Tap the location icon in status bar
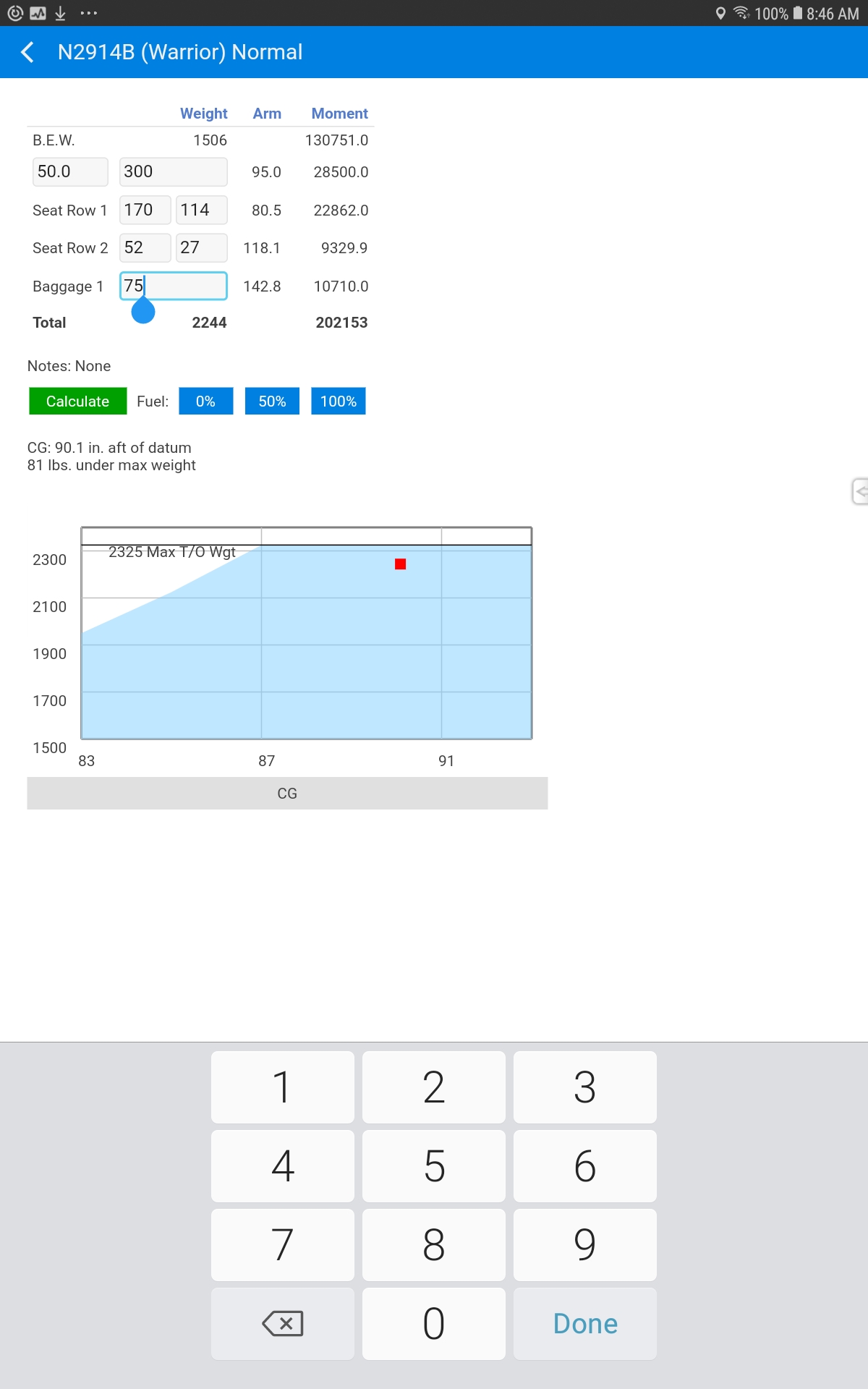Viewport: 868px width, 1389px height. (720, 14)
